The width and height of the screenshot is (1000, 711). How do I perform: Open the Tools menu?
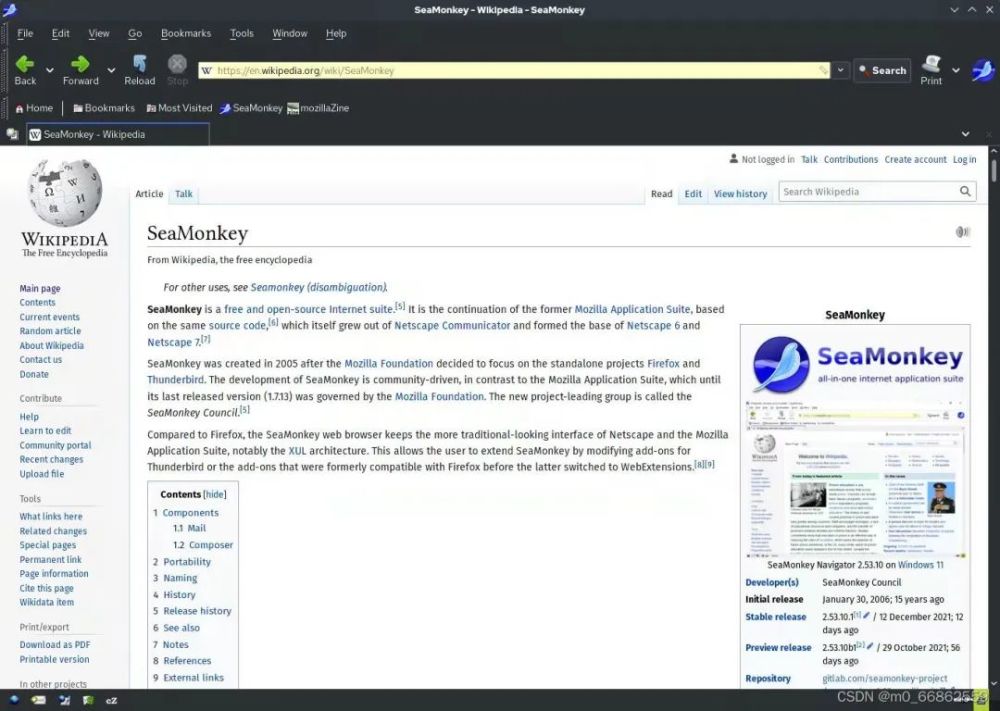tap(242, 33)
